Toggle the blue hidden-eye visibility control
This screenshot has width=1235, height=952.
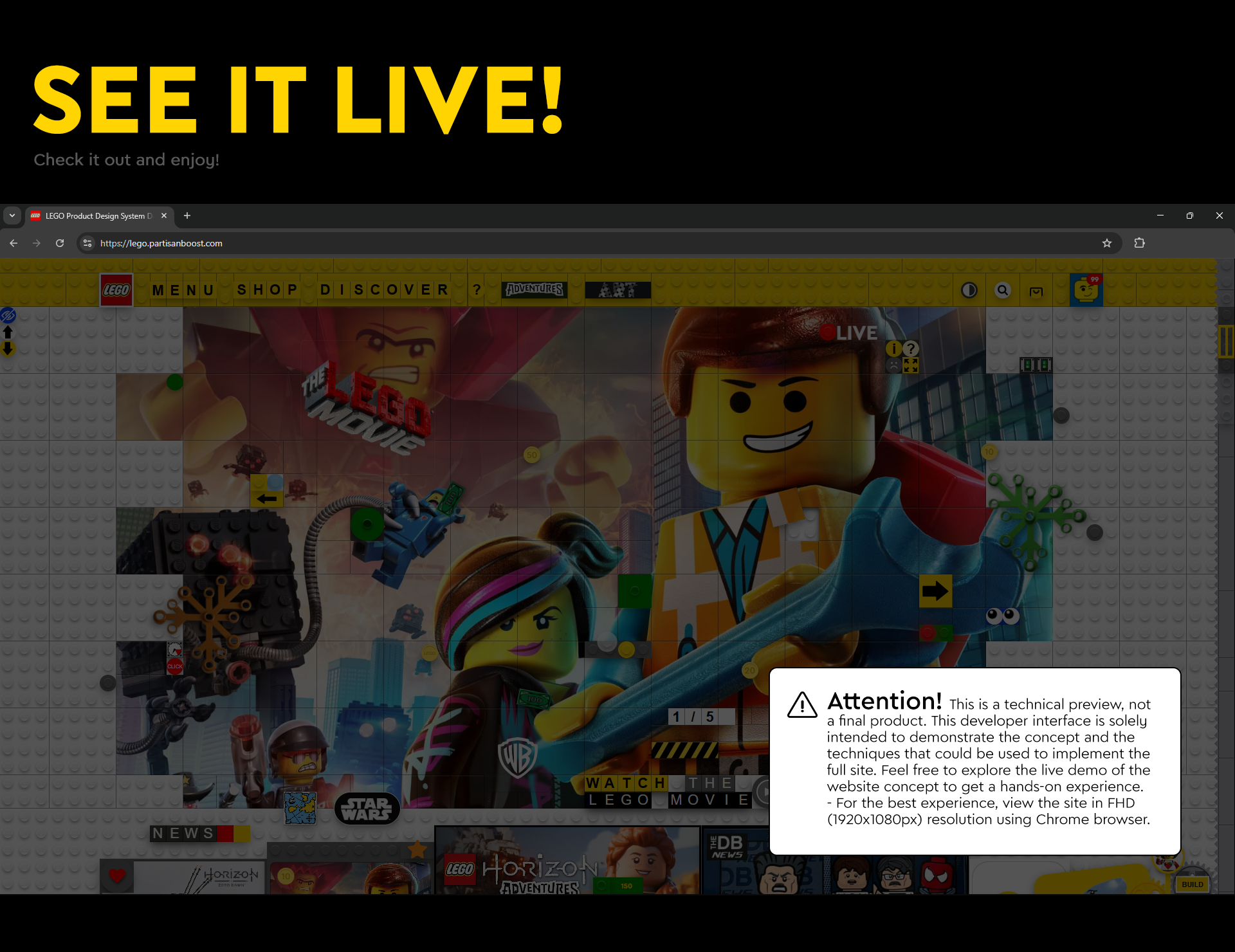[8, 315]
